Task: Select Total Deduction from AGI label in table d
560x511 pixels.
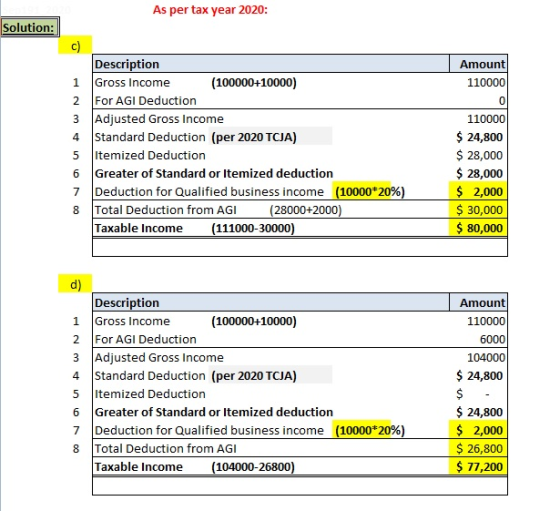Action: point(165,449)
